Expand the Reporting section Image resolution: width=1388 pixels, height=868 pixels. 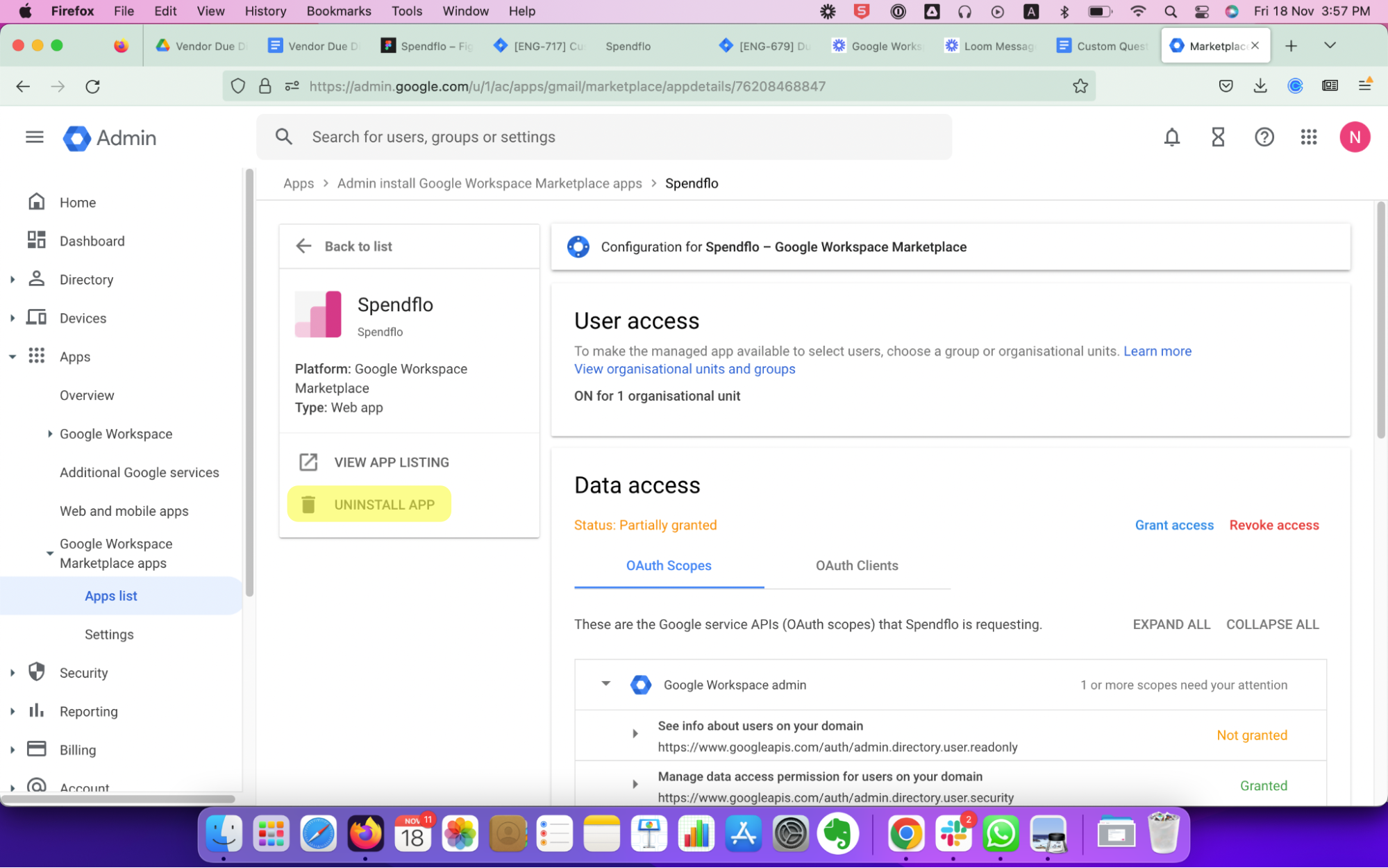click(x=12, y=711)
